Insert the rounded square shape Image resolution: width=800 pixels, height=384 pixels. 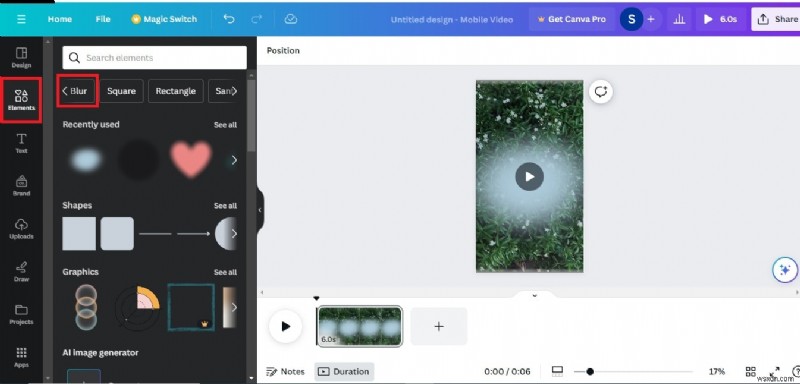117,234
